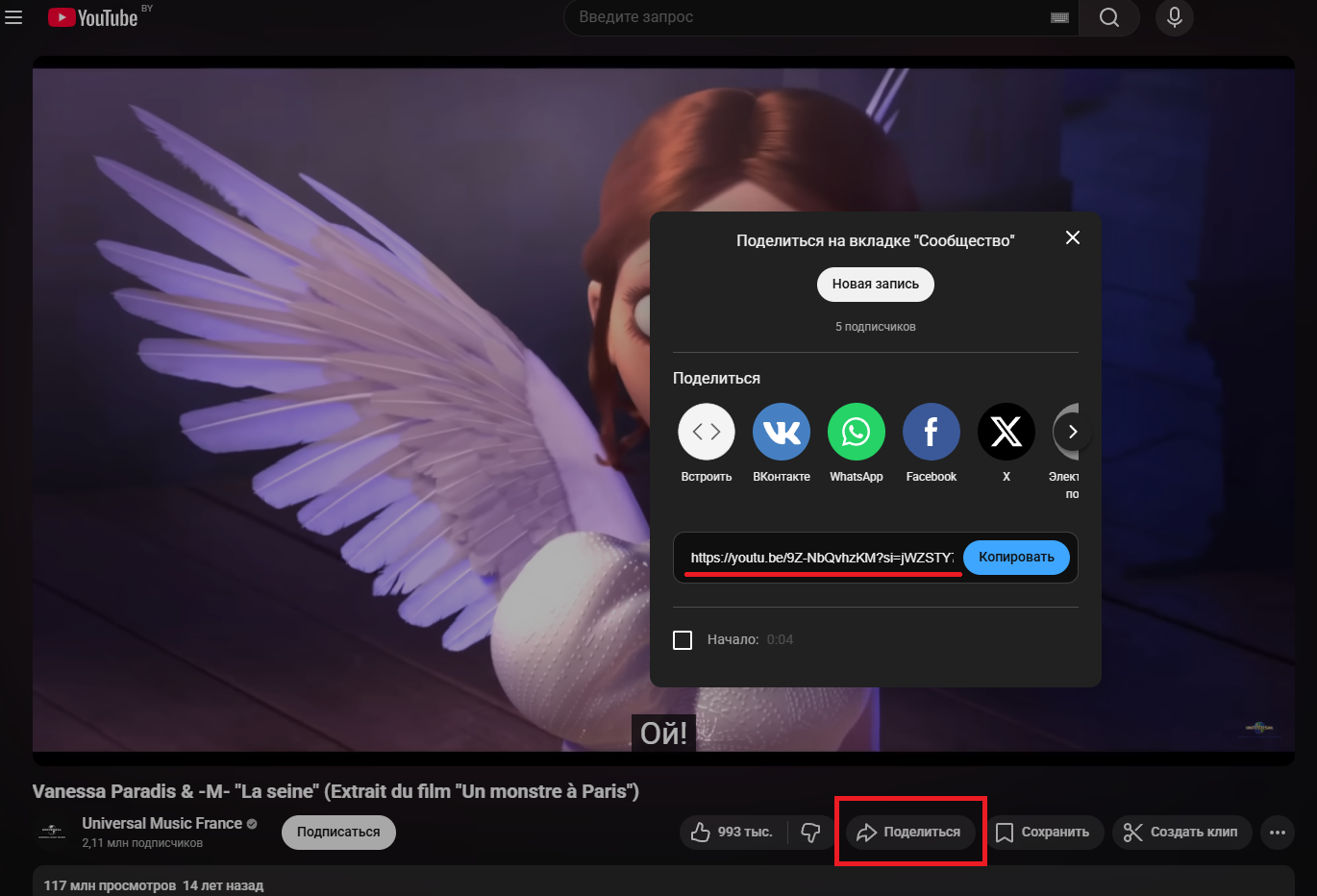
Task: Click the 'Поделиться' share button
Action: point(908,833)
